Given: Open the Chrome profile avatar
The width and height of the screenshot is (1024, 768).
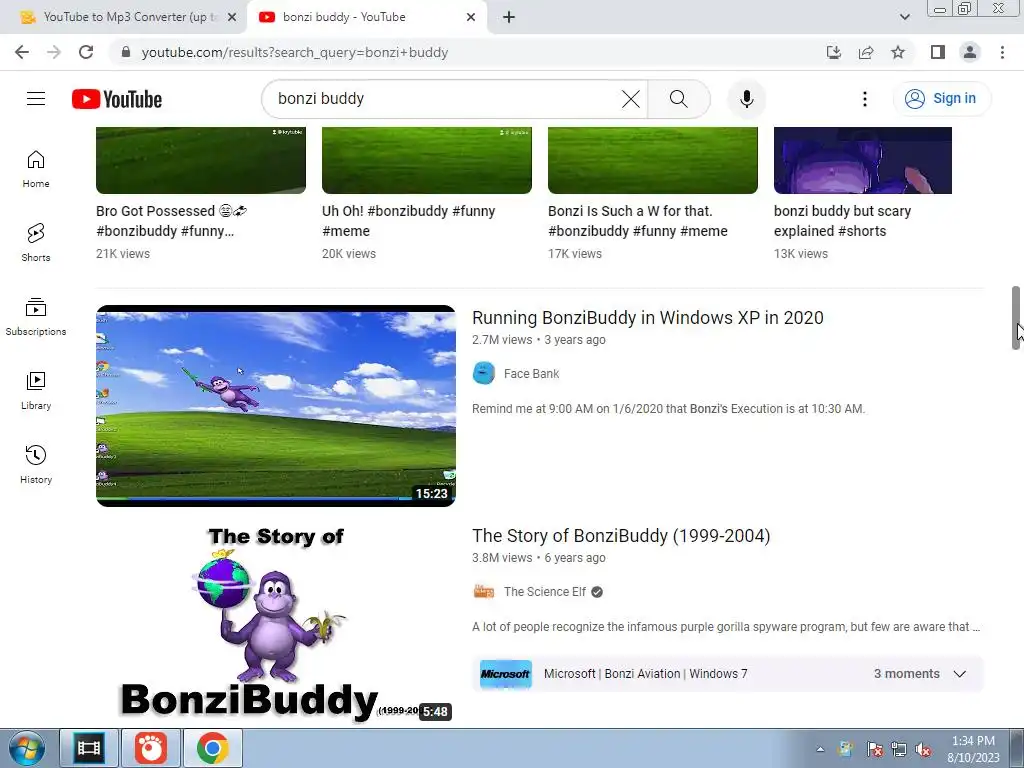Looking at the screenshot, I should (970, 52).
